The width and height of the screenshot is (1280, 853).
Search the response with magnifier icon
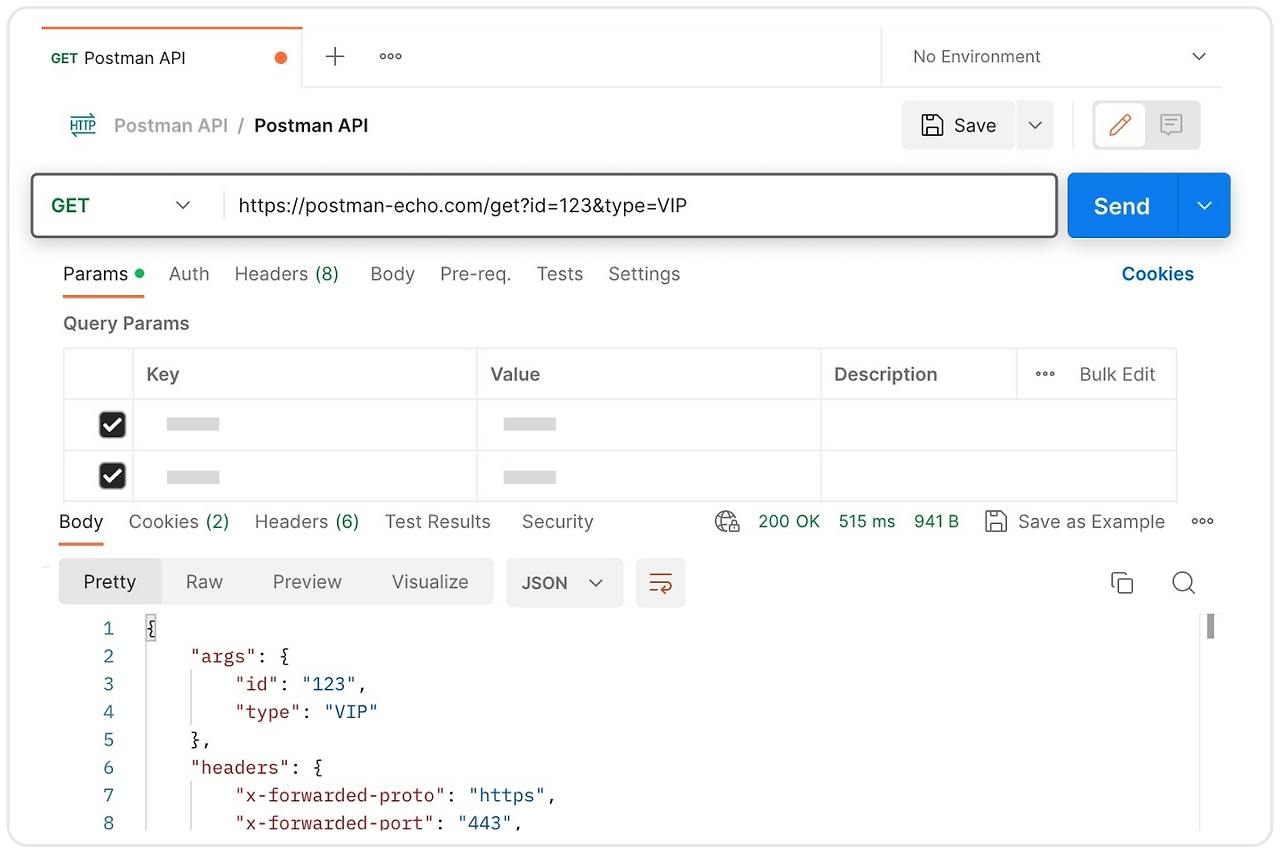pos(1183,583)
